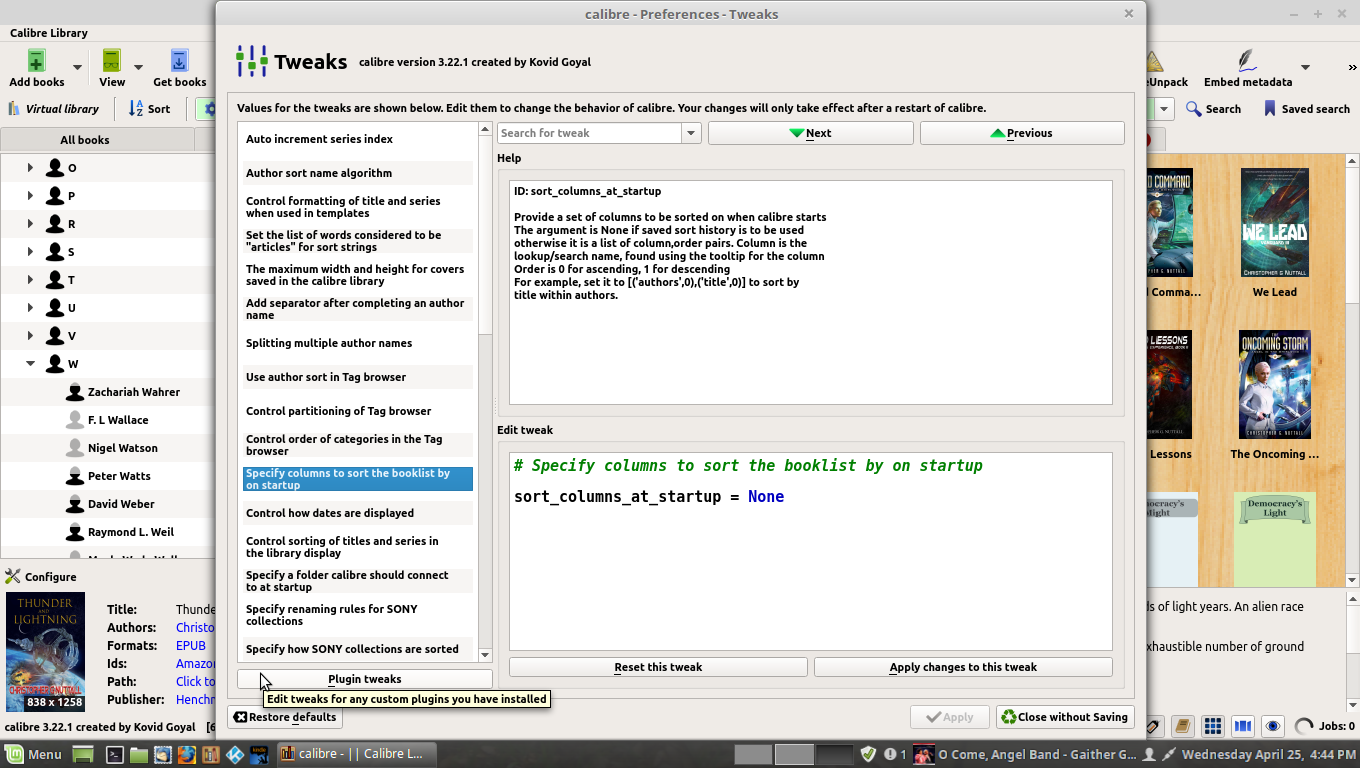The image size is (1360, 768).
Task: Open the Mint Menu on the taskbar
Action: (34, 754)
